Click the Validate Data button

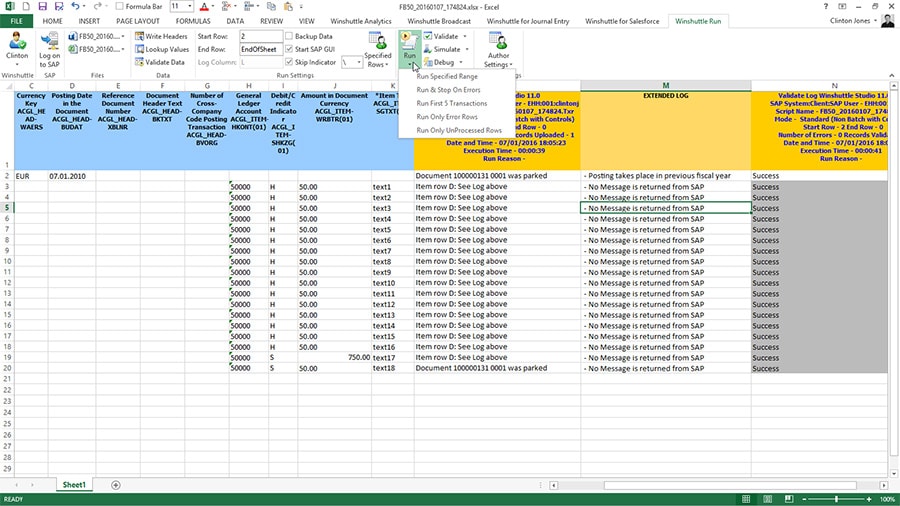click(x=160, y=62)
